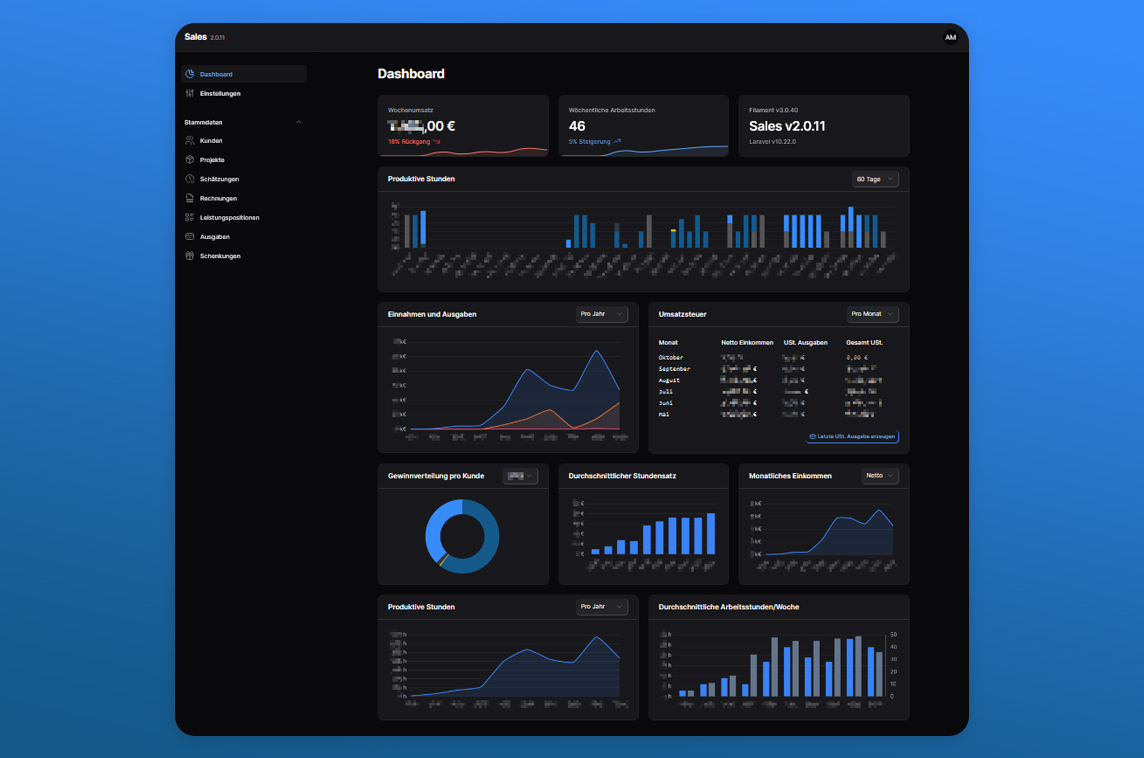Click Letzte USt. Ausgabe erzeugen button
1144x758 pixels.
(853, 437)
